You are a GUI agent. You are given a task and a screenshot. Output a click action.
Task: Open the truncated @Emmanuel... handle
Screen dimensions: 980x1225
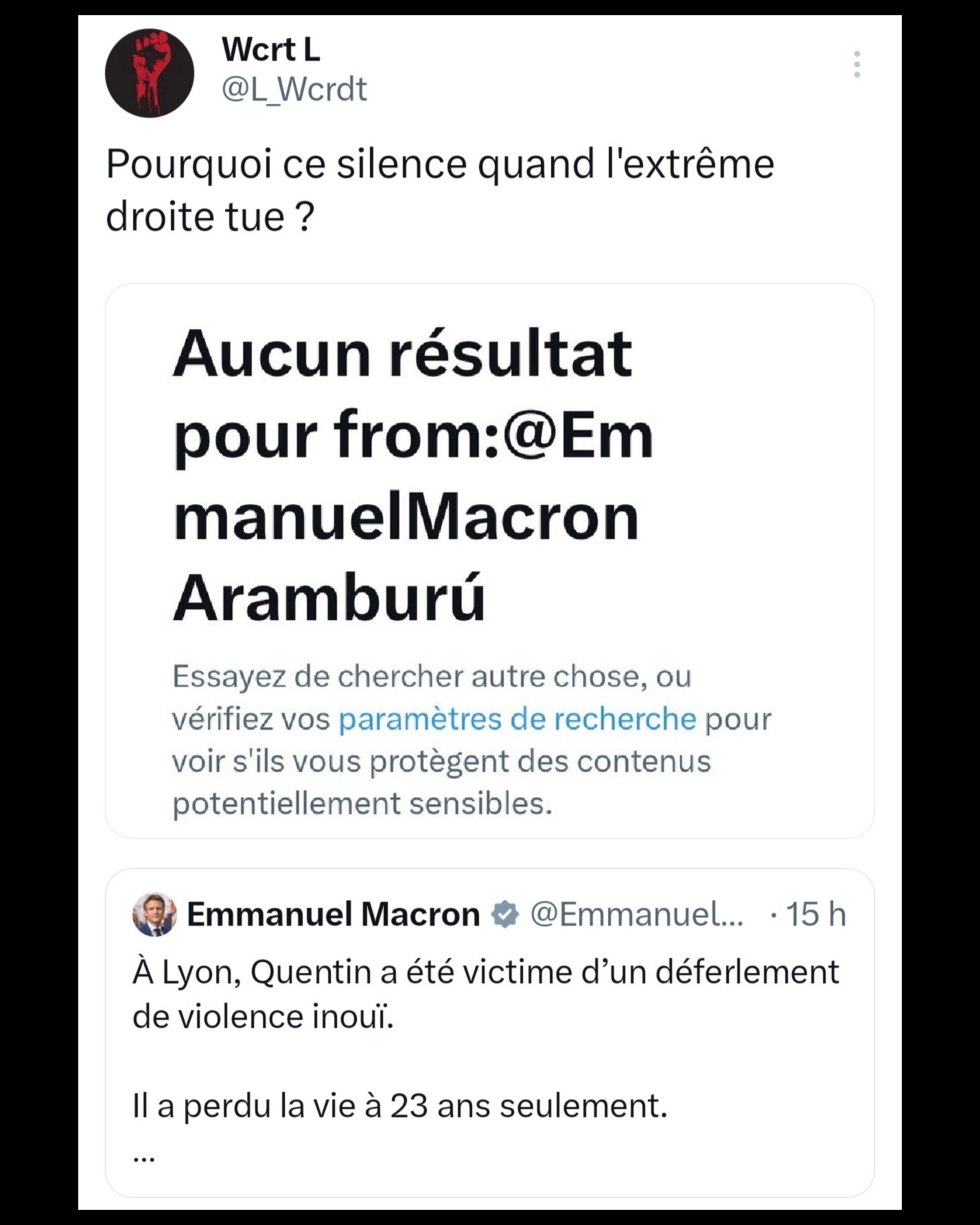pos(637,914)
